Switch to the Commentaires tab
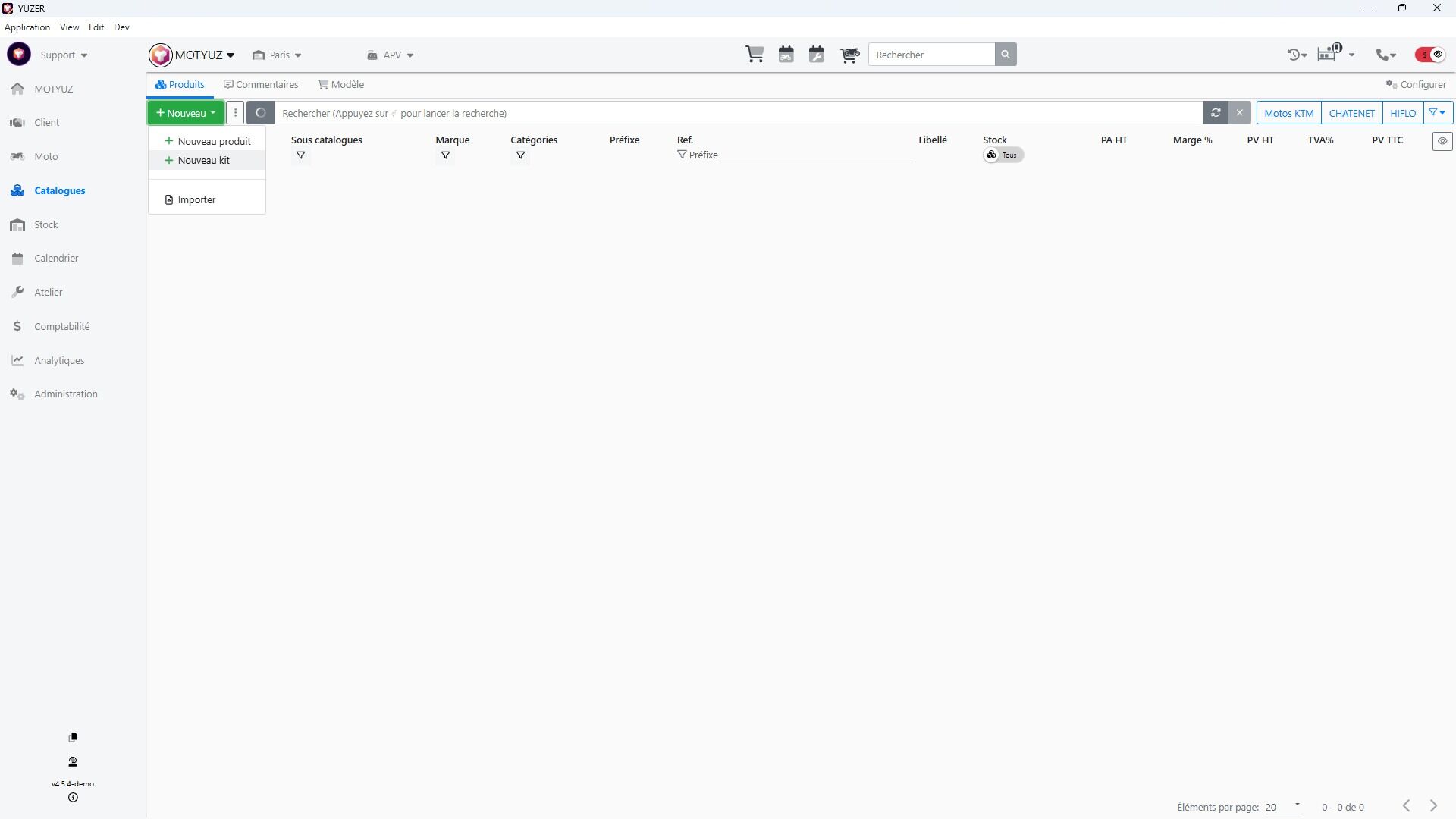 tap(261, 84)
